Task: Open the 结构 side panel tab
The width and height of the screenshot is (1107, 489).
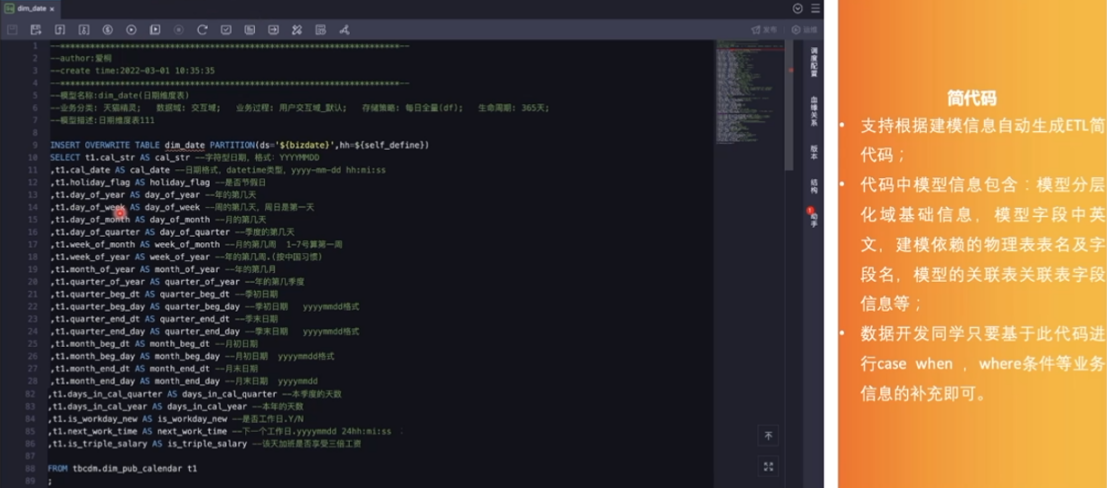Action: pyautogui.click(x=813, y=186)
